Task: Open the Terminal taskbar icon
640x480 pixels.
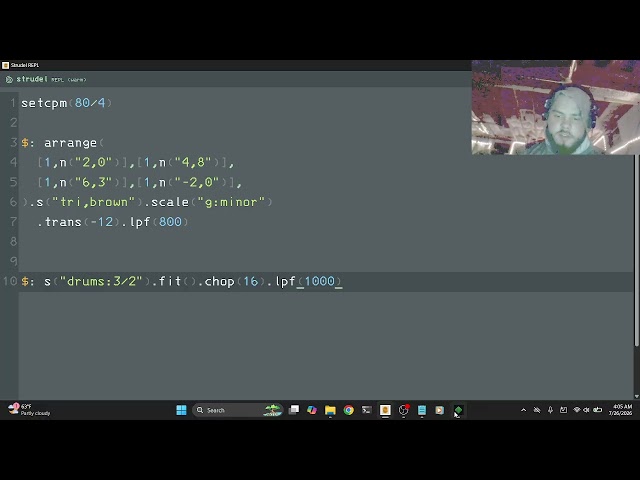Action: click(367, 410)
